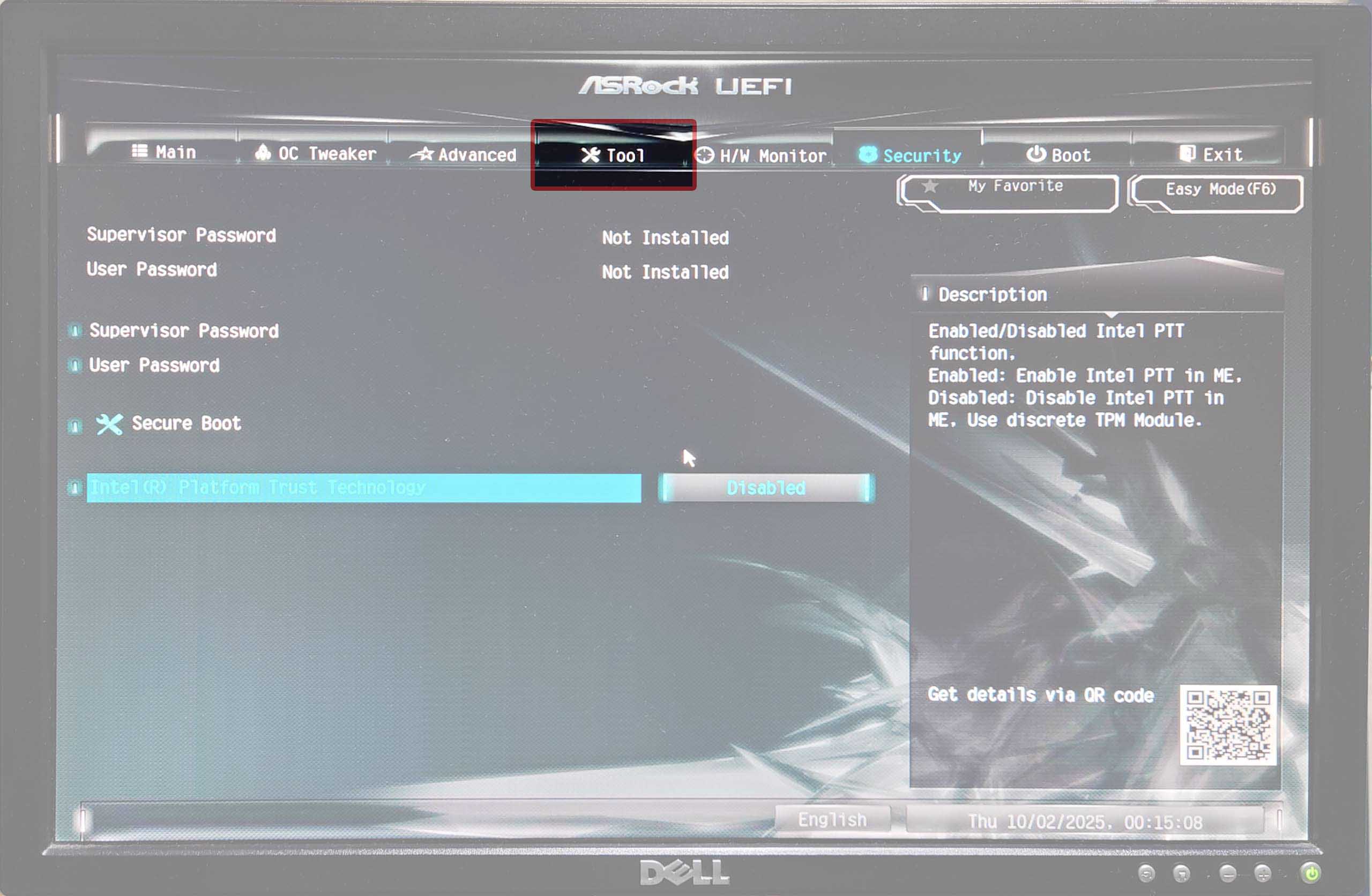Open the Disabled value selector
Screen dimensions: 1372x896
(x=765, y=487)
